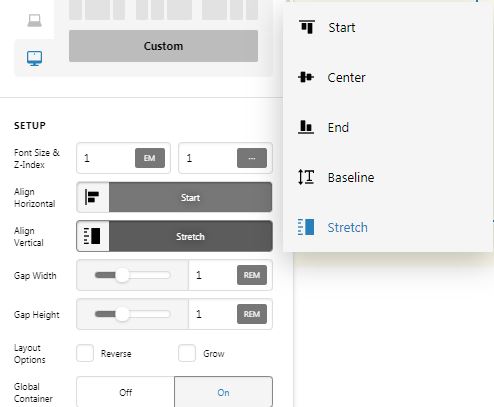Click the Gap Width REM unit button
494x407 pixels.
point(252,275)
